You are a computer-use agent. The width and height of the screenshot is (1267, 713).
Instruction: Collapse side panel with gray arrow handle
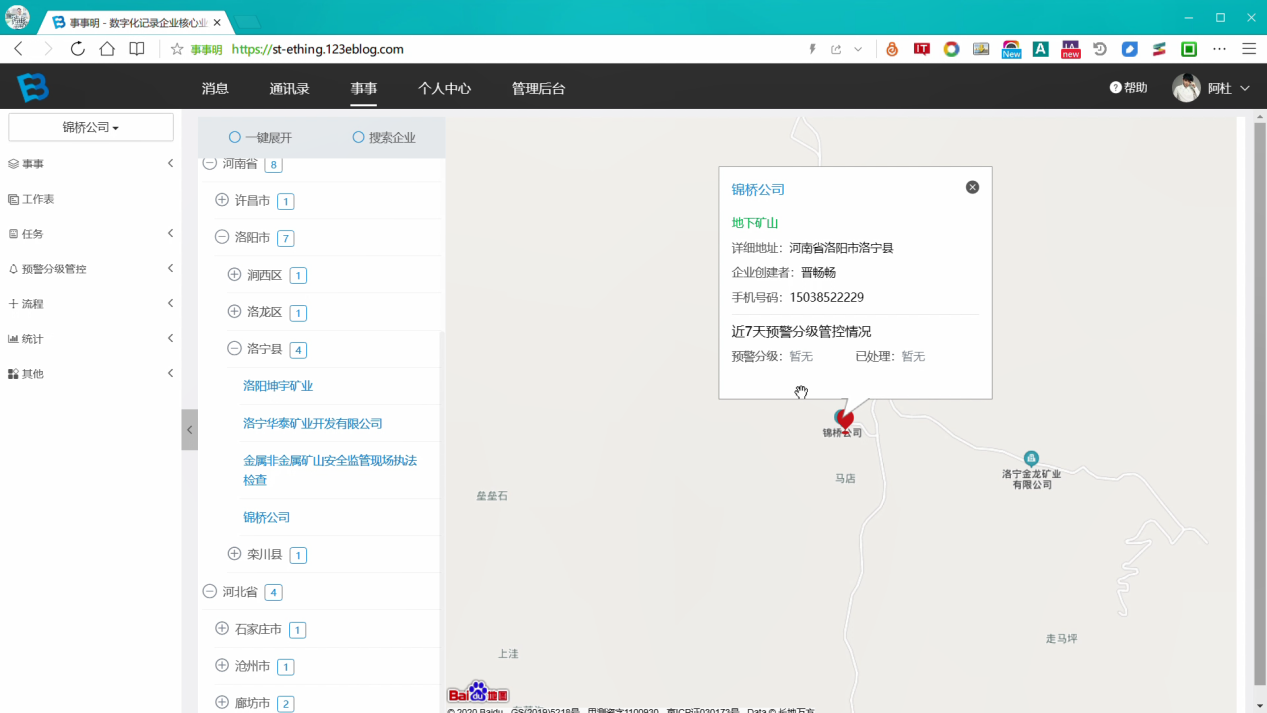190,430
